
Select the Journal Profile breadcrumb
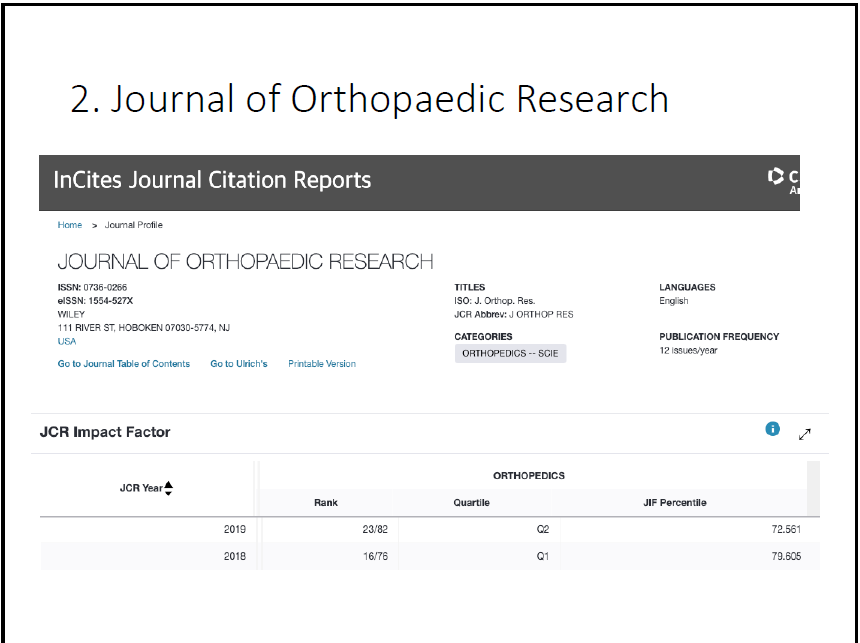[134, 225]
